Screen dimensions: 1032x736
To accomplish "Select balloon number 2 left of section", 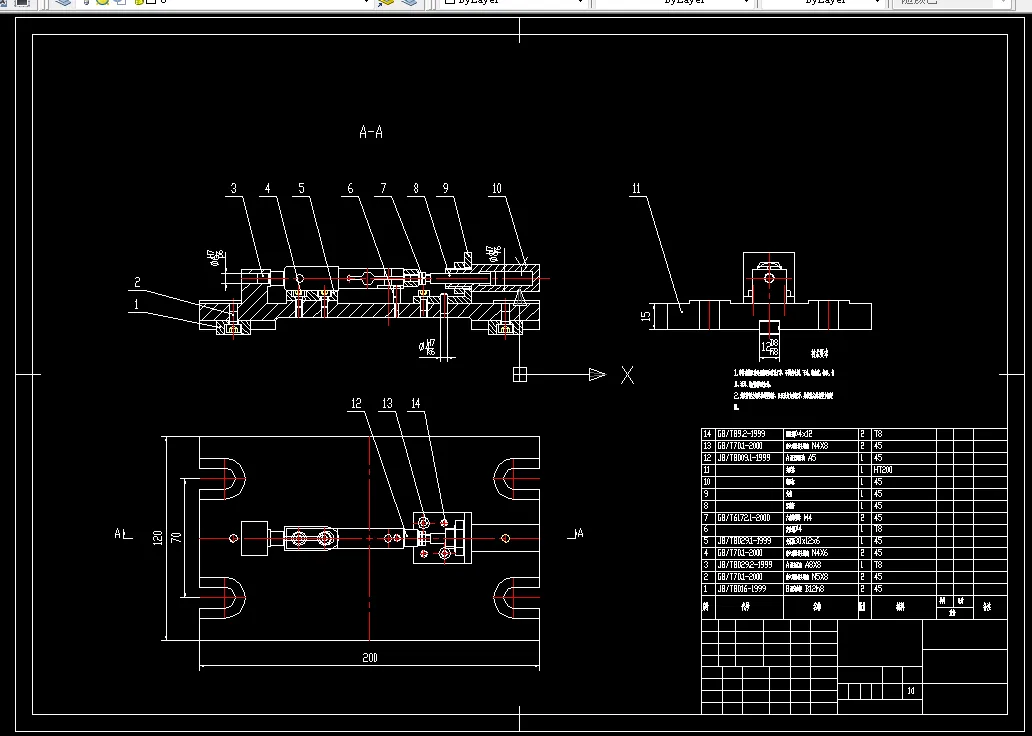I will click(137, 282).
